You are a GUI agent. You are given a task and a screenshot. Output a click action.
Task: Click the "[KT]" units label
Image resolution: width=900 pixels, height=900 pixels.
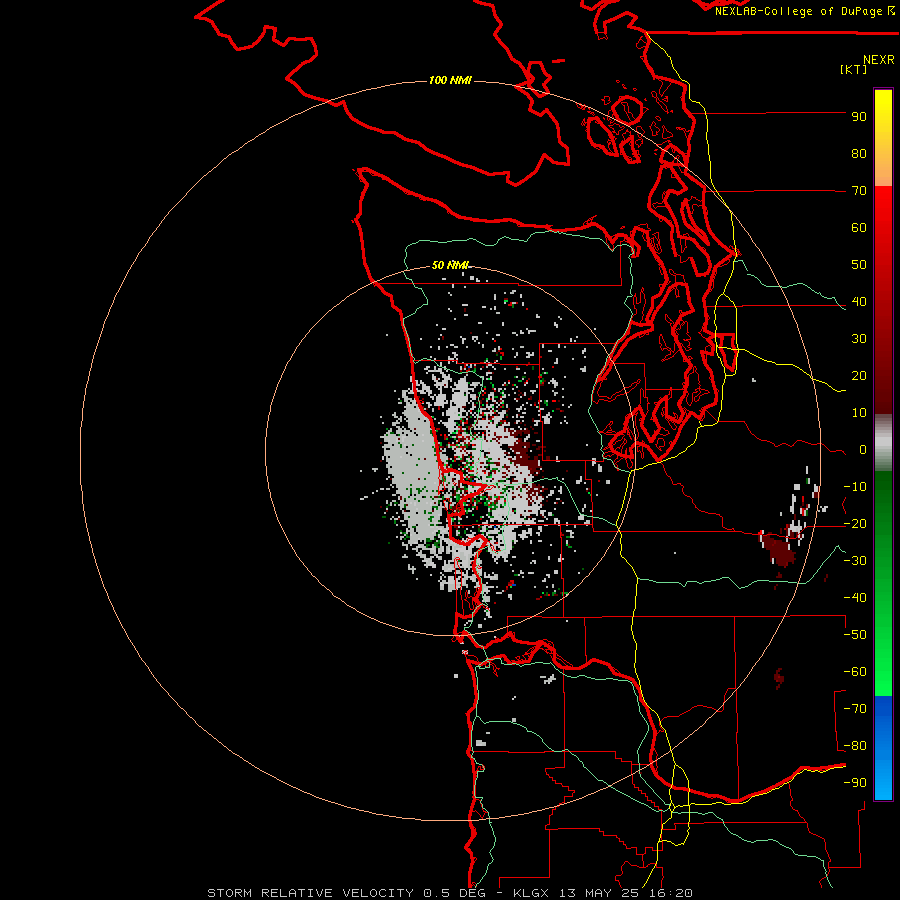tap(854, 69)
